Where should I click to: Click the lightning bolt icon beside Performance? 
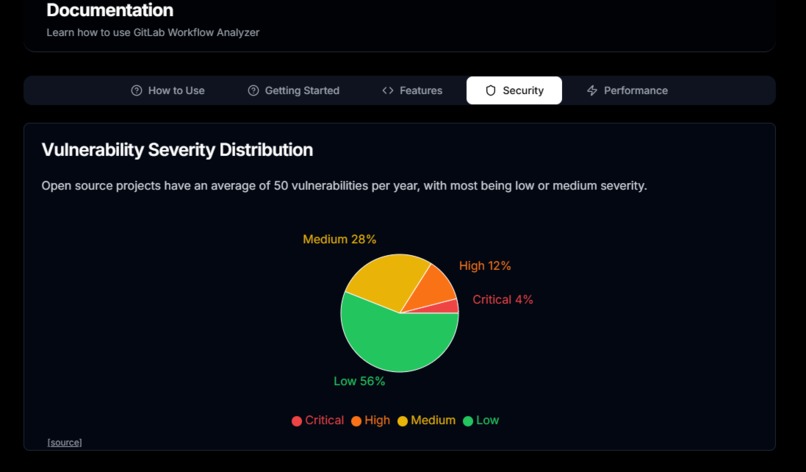pyautogui.click(x=592, y=90)
